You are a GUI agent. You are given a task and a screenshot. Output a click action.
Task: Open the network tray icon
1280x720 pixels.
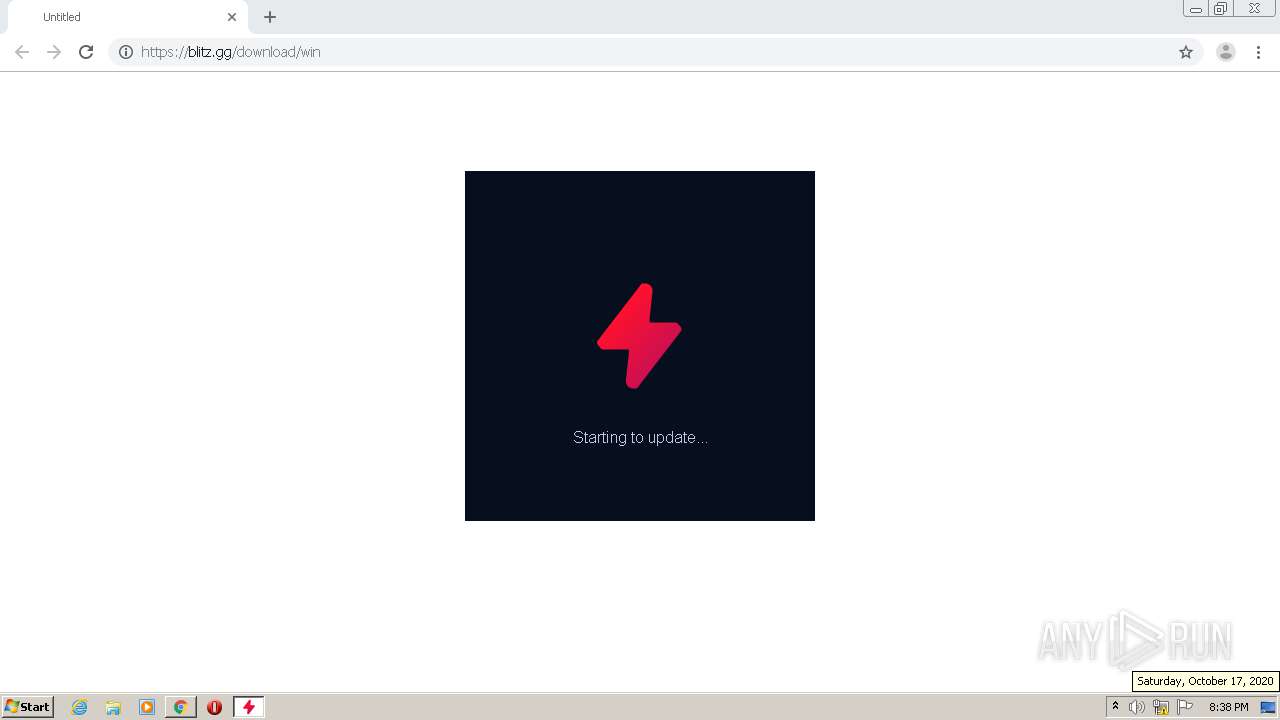coord(1161,707)
